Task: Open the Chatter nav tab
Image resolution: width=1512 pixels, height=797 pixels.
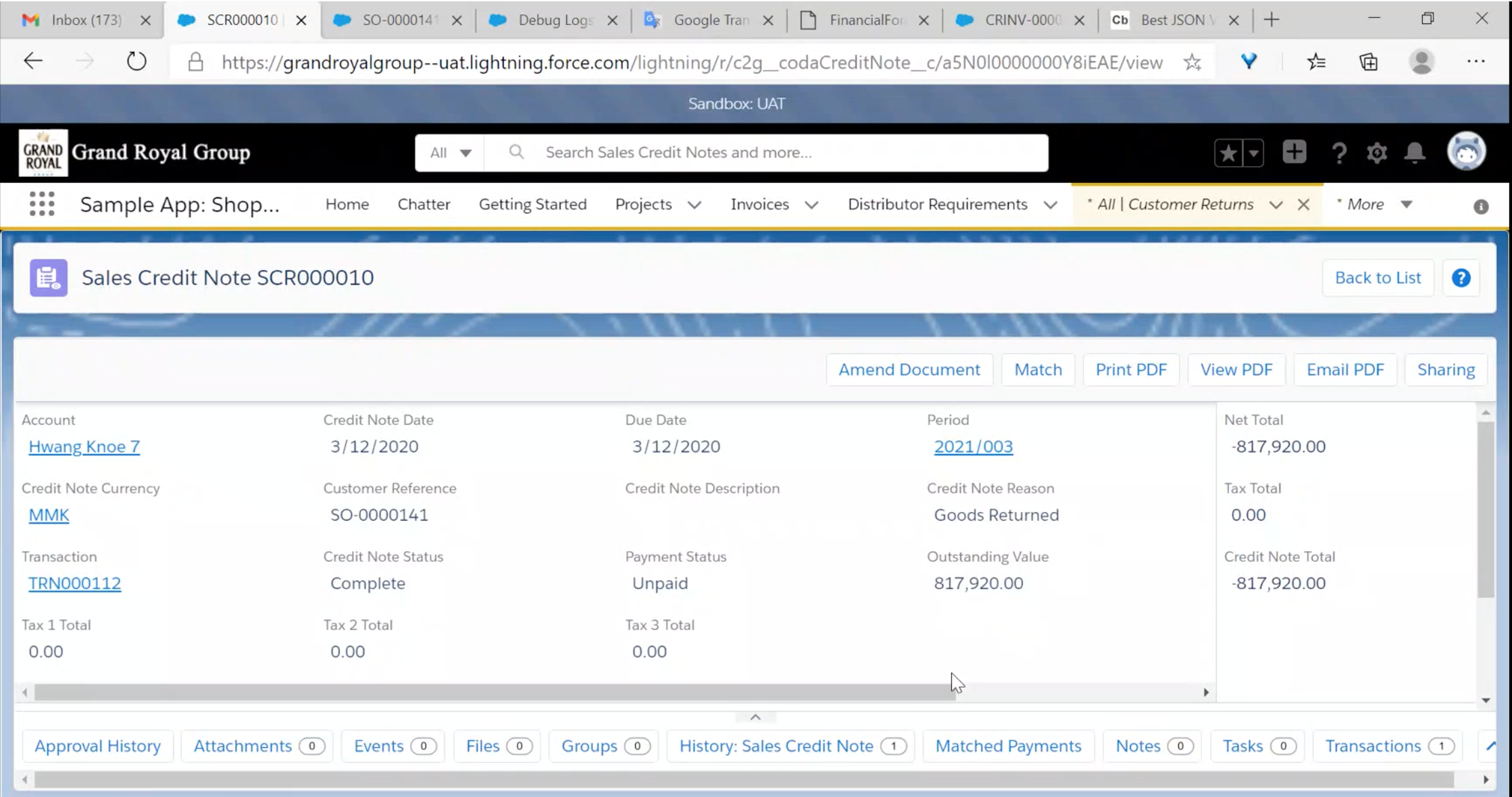Action: tap(424, 205)
